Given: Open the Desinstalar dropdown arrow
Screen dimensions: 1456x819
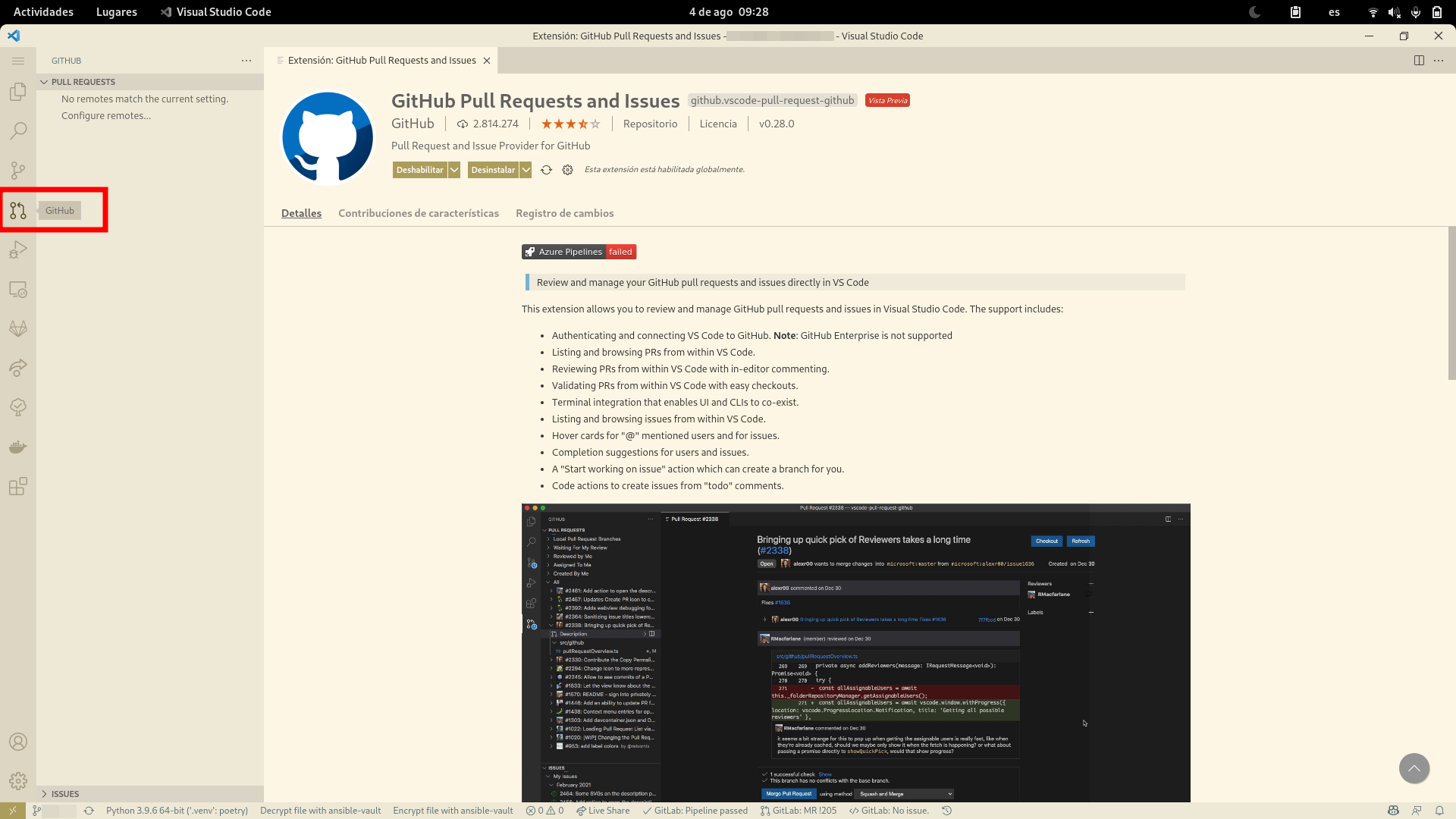Looking at the screenshot, I should (526, 169).
